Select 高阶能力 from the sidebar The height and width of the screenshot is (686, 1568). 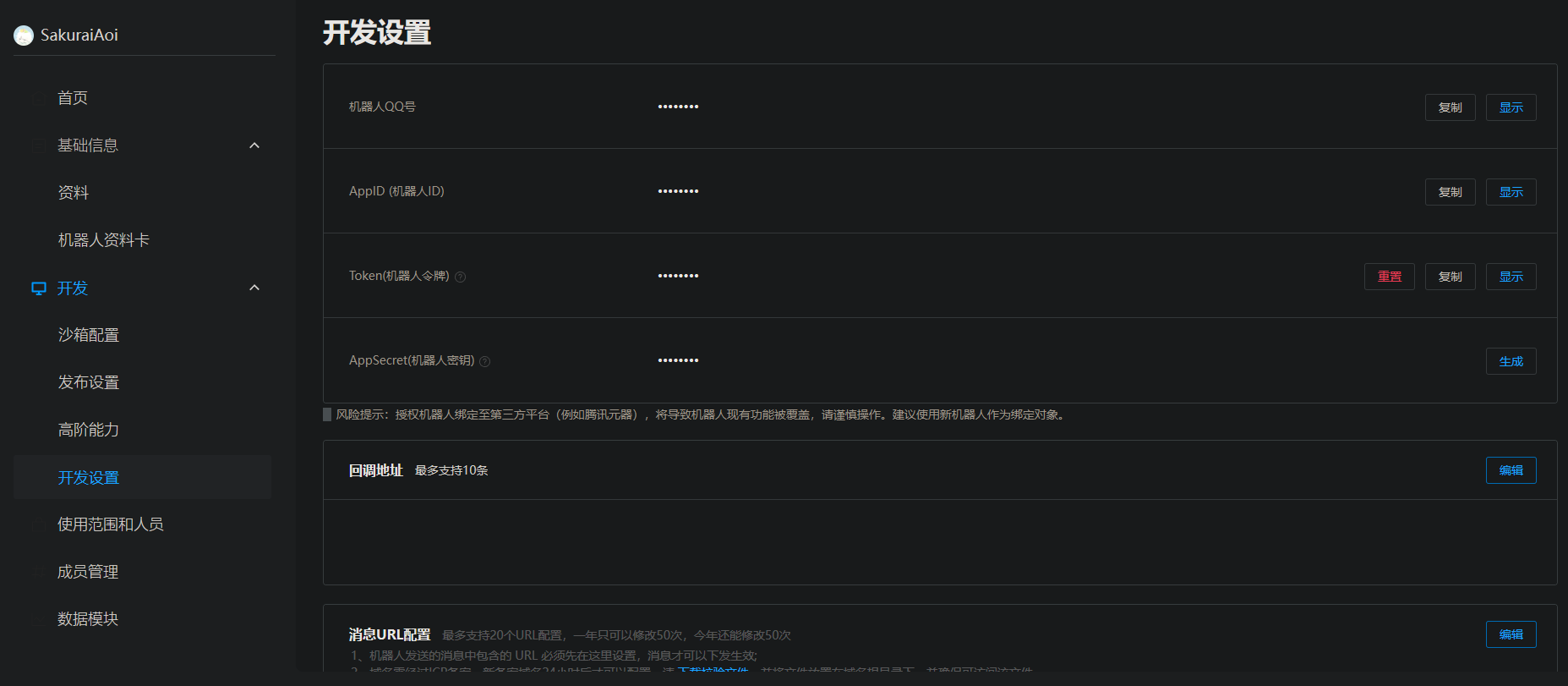[89, 430]
